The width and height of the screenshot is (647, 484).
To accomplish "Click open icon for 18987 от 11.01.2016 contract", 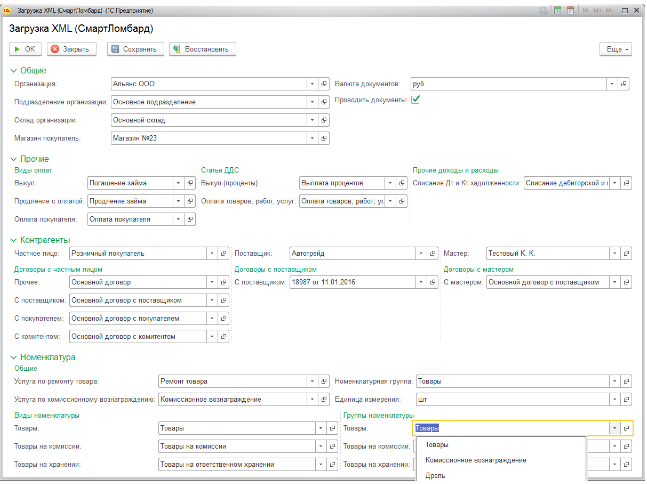I will pos(432,282).
